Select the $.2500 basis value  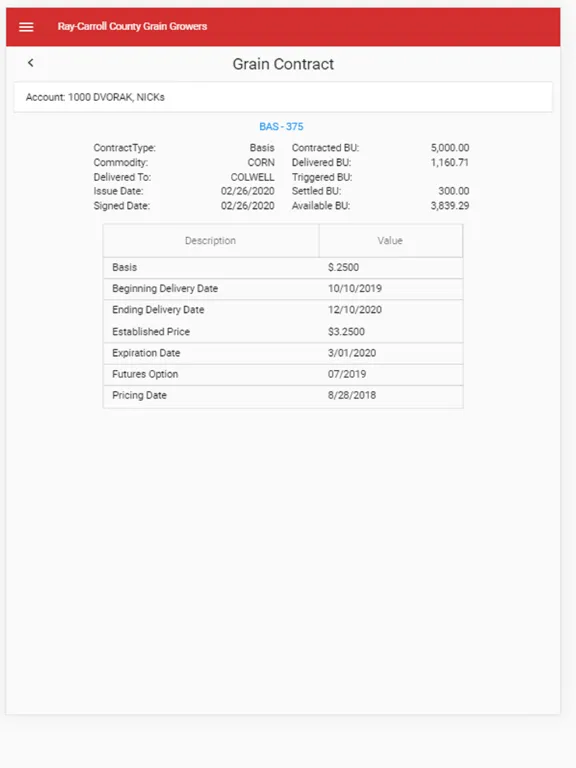coord(343,267)
